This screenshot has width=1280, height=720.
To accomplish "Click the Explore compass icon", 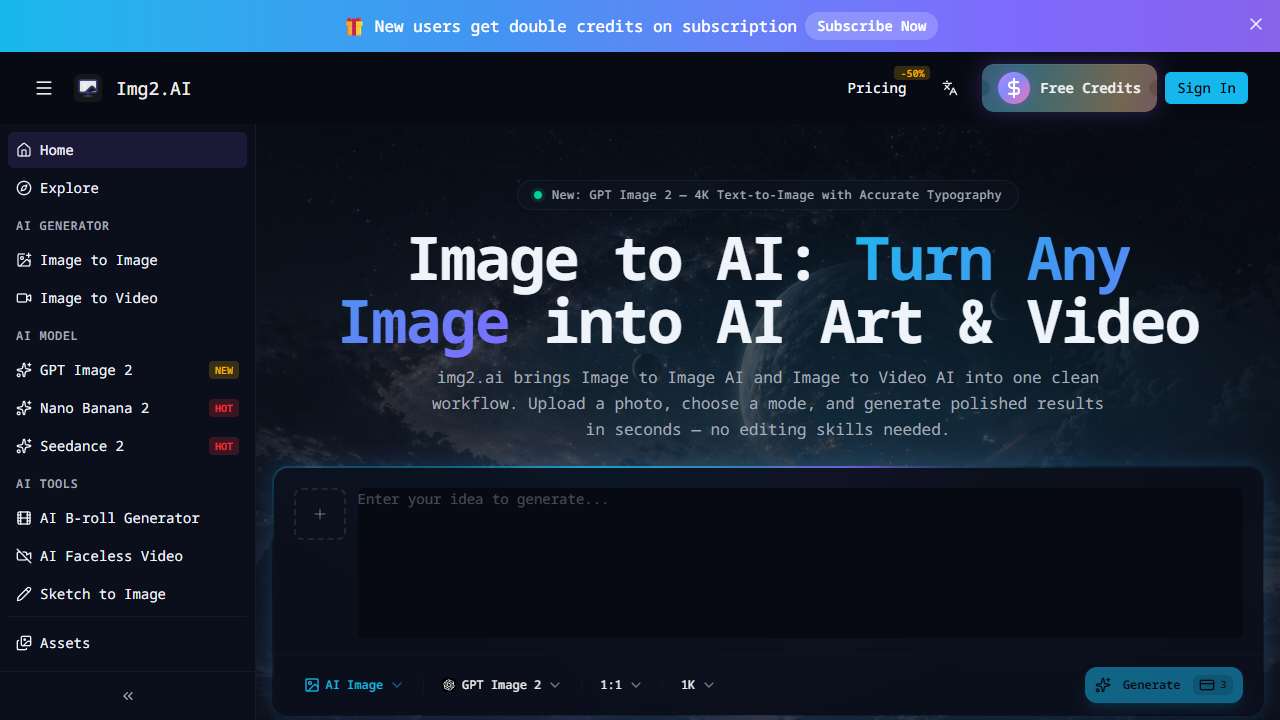I will [24, 188].
